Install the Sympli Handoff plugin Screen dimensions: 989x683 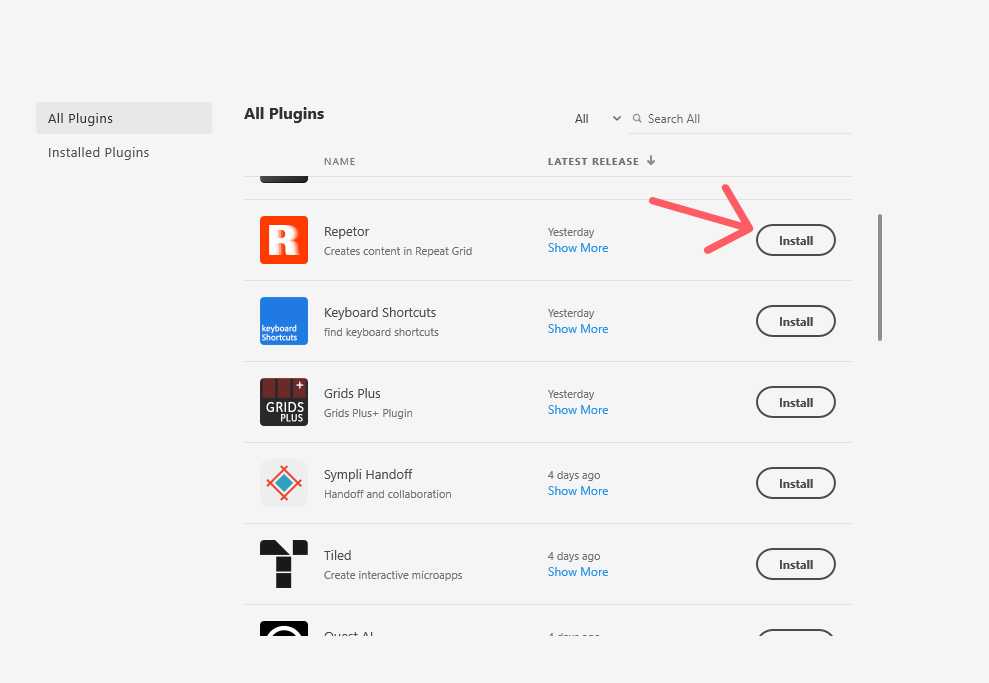[796, 483]
